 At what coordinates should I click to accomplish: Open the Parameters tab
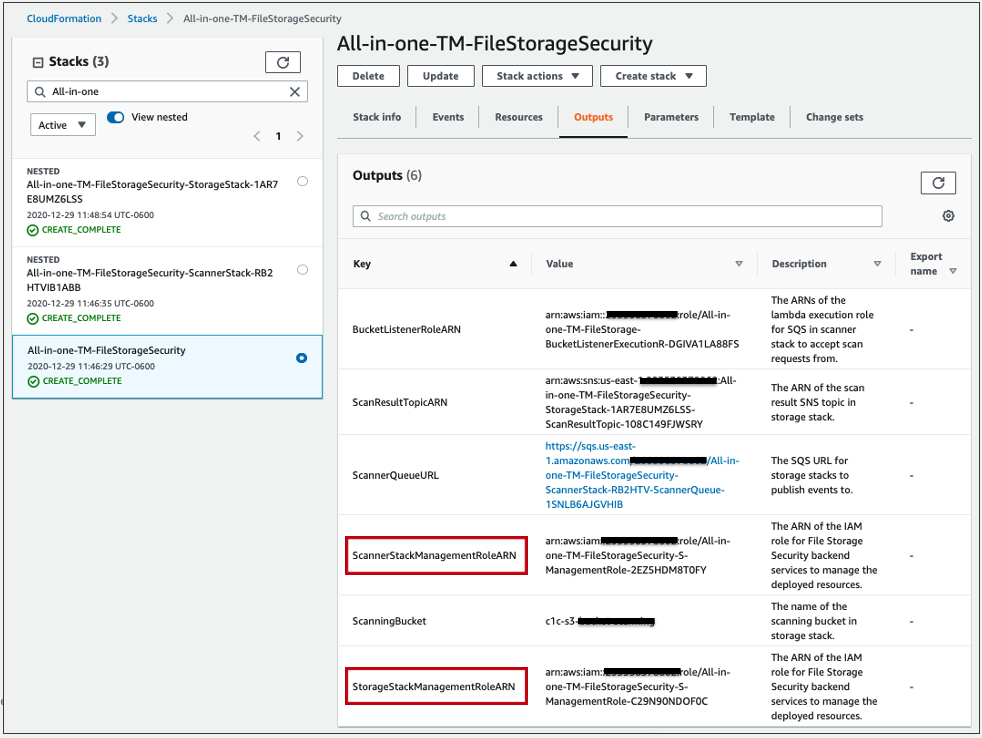[x=671, y=117]
